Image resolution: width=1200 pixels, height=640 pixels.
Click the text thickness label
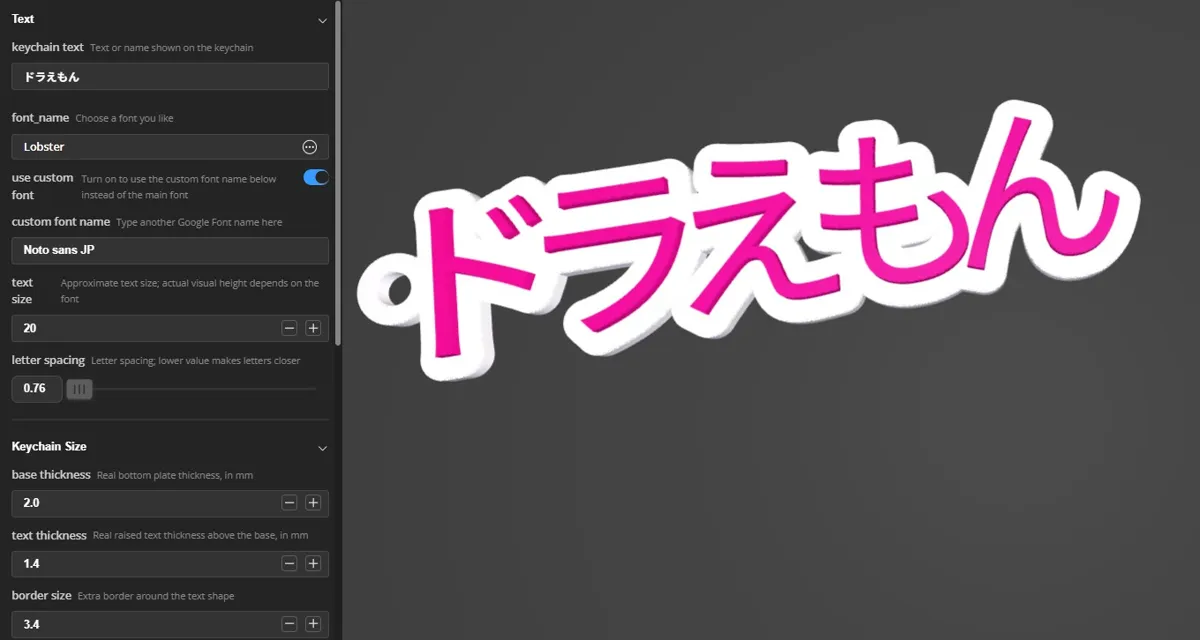tap(49, 535)
